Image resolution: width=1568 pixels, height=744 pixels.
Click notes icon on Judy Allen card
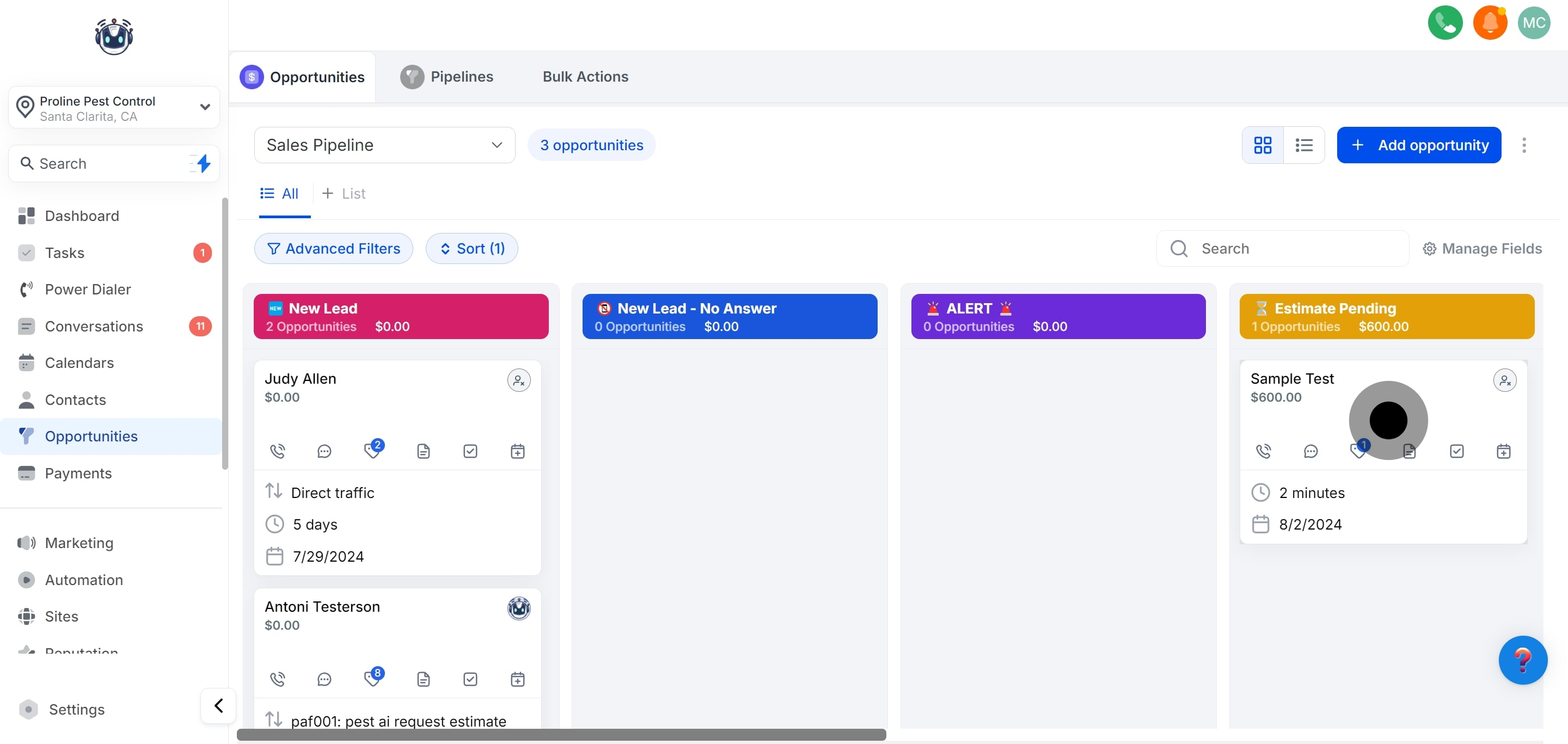click(x=423, y=451)
